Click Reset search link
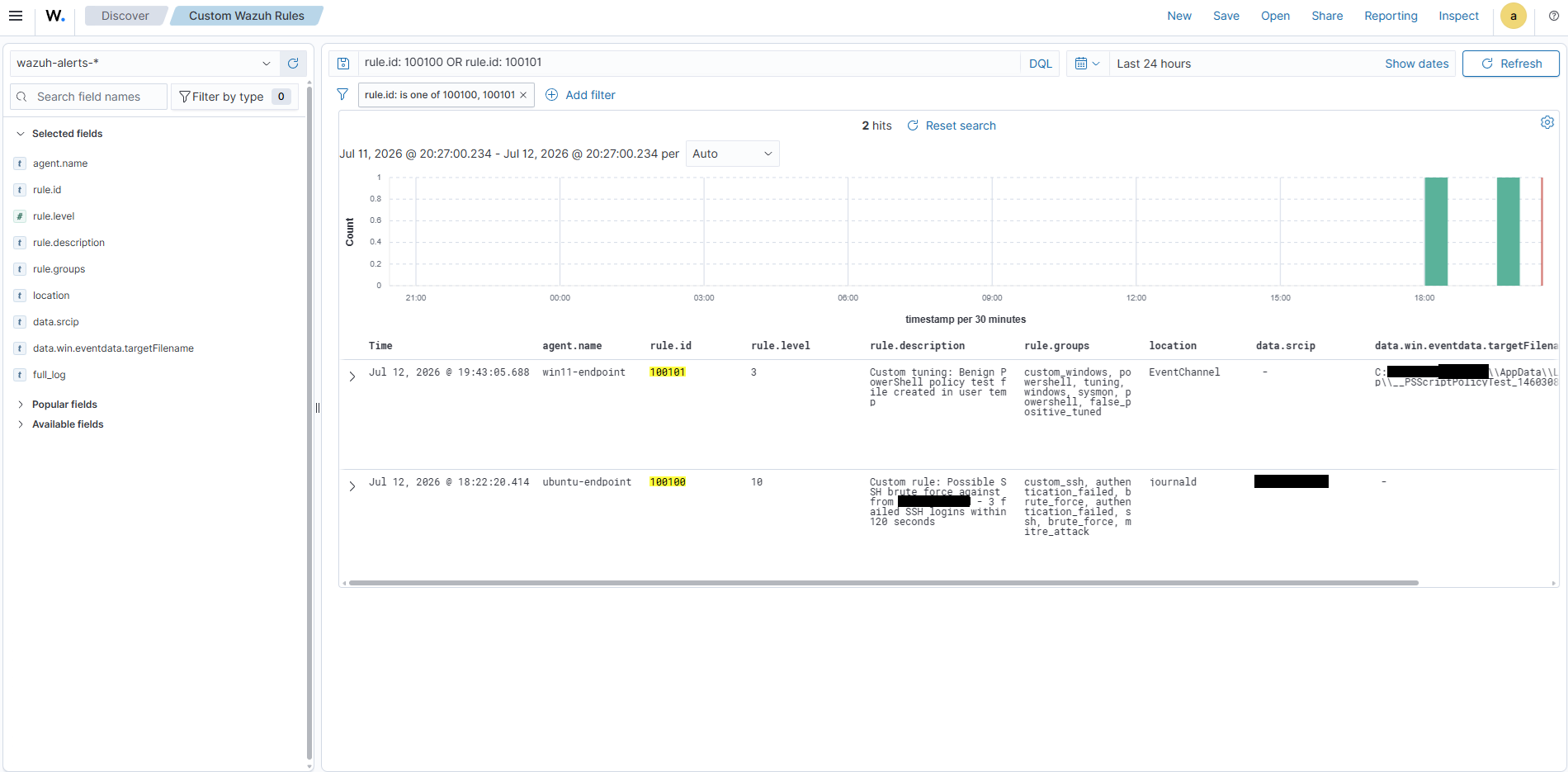1568x772 pixels. click(952, 126)
